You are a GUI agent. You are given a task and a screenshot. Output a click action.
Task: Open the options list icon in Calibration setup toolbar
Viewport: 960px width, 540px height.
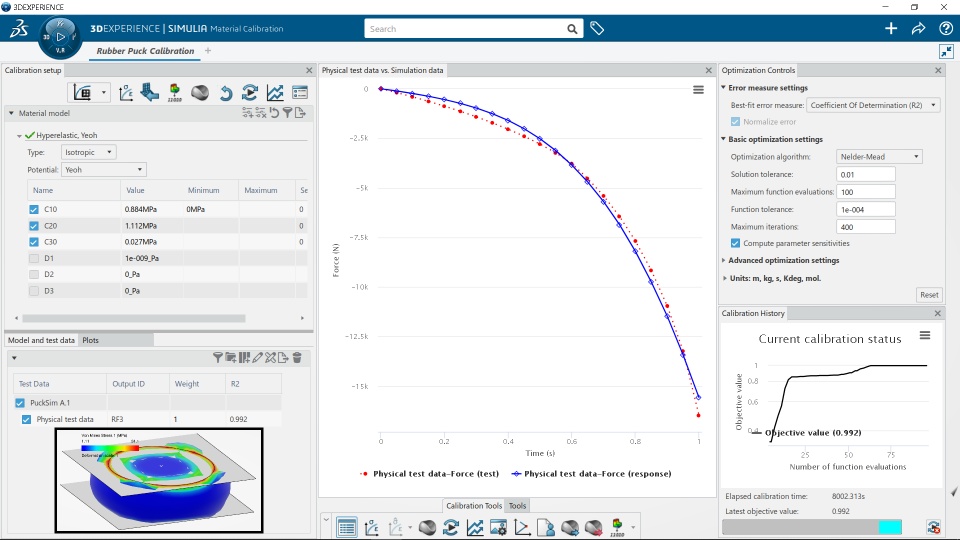click(x=300, y=92)
